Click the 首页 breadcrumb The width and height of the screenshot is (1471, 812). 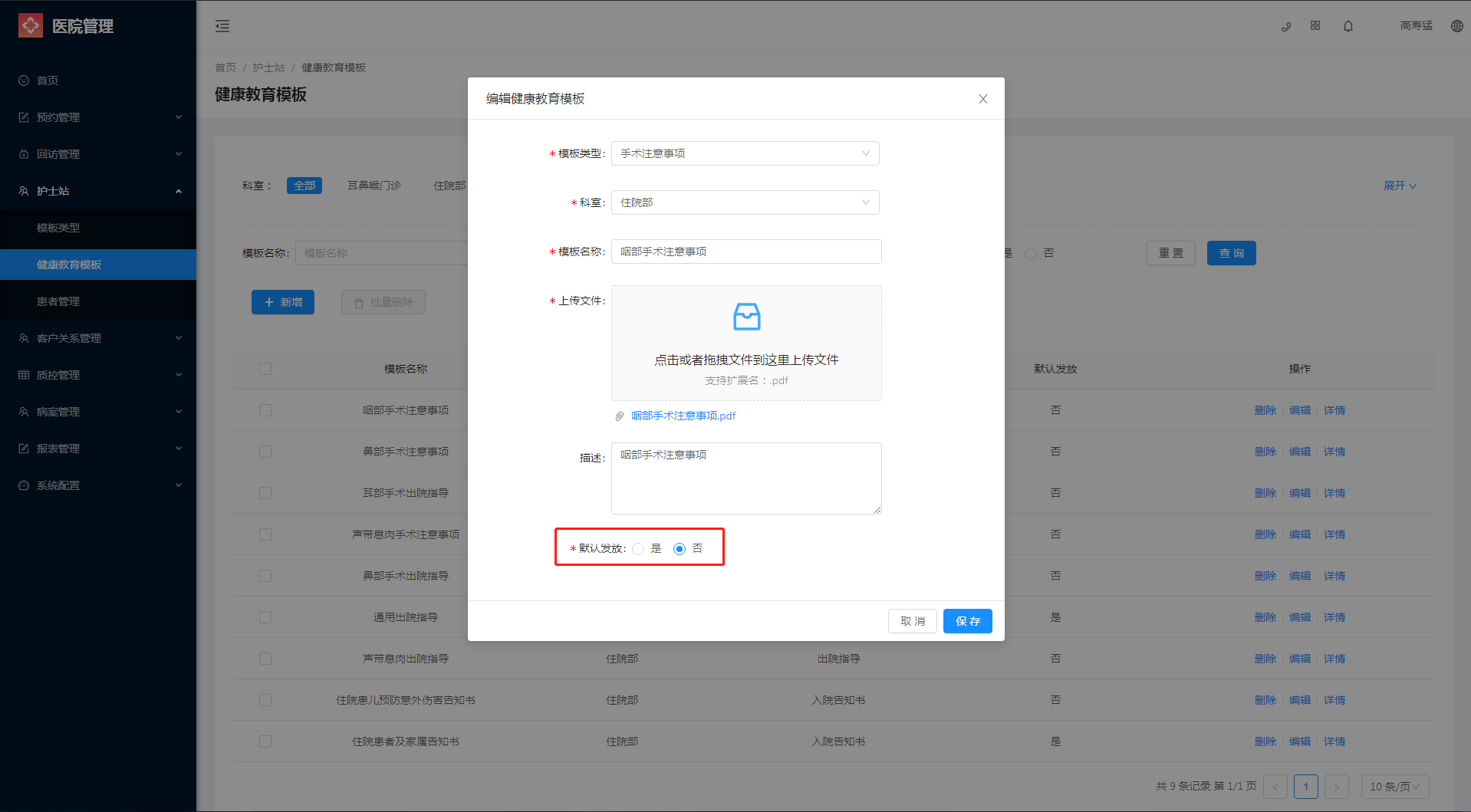225,67
